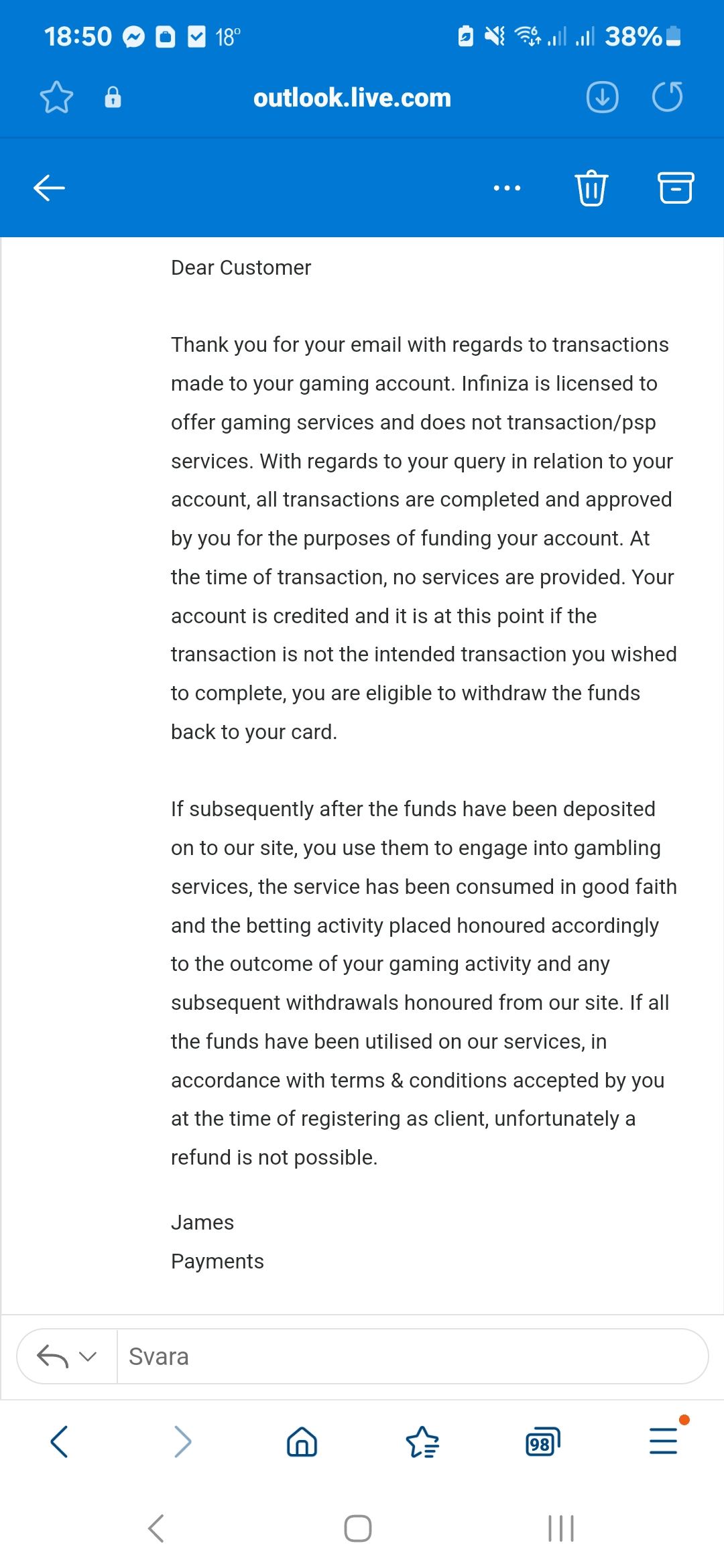The width and height of the screenshot is (724, 1568).
Task: Delete email with trash icon
Action: click(591, 188)
